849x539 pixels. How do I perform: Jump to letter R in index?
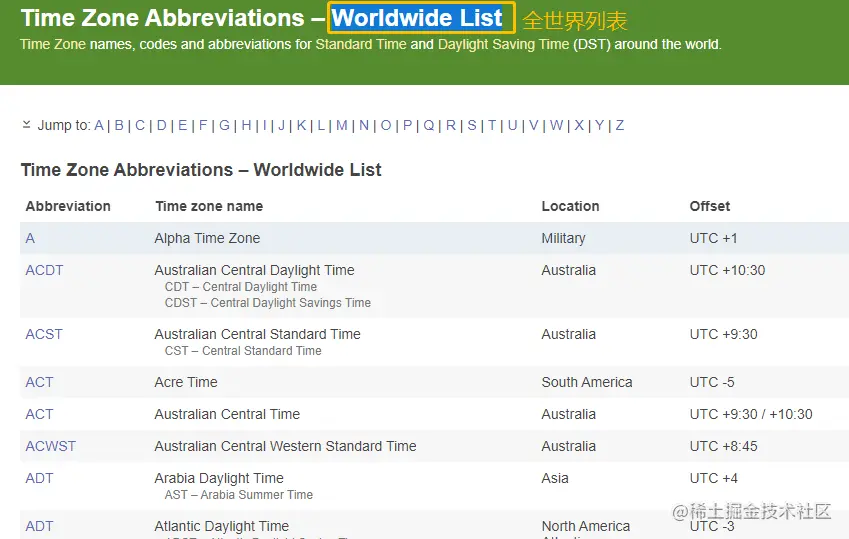pos(450,126)
